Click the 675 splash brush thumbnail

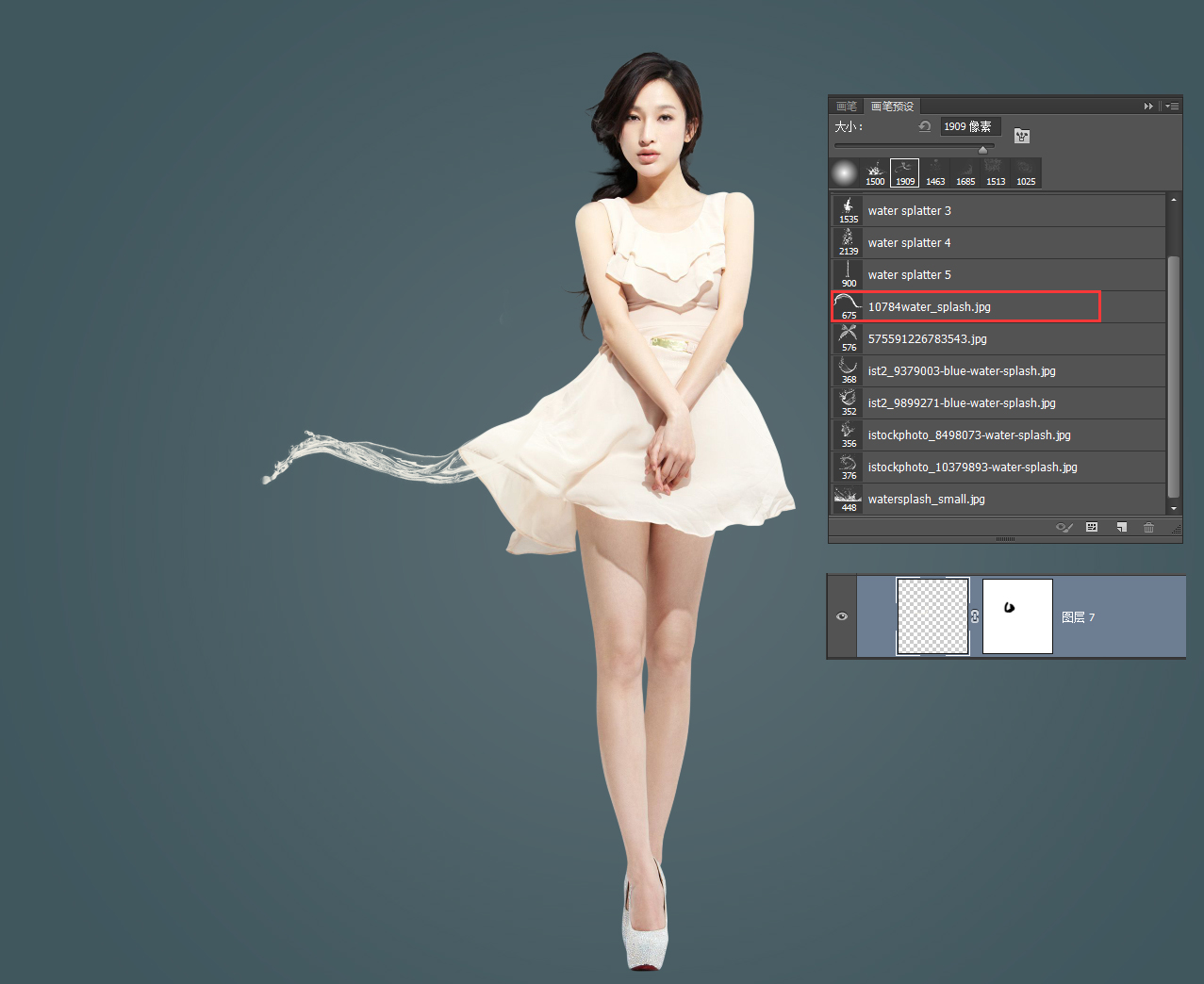[849, 307]
